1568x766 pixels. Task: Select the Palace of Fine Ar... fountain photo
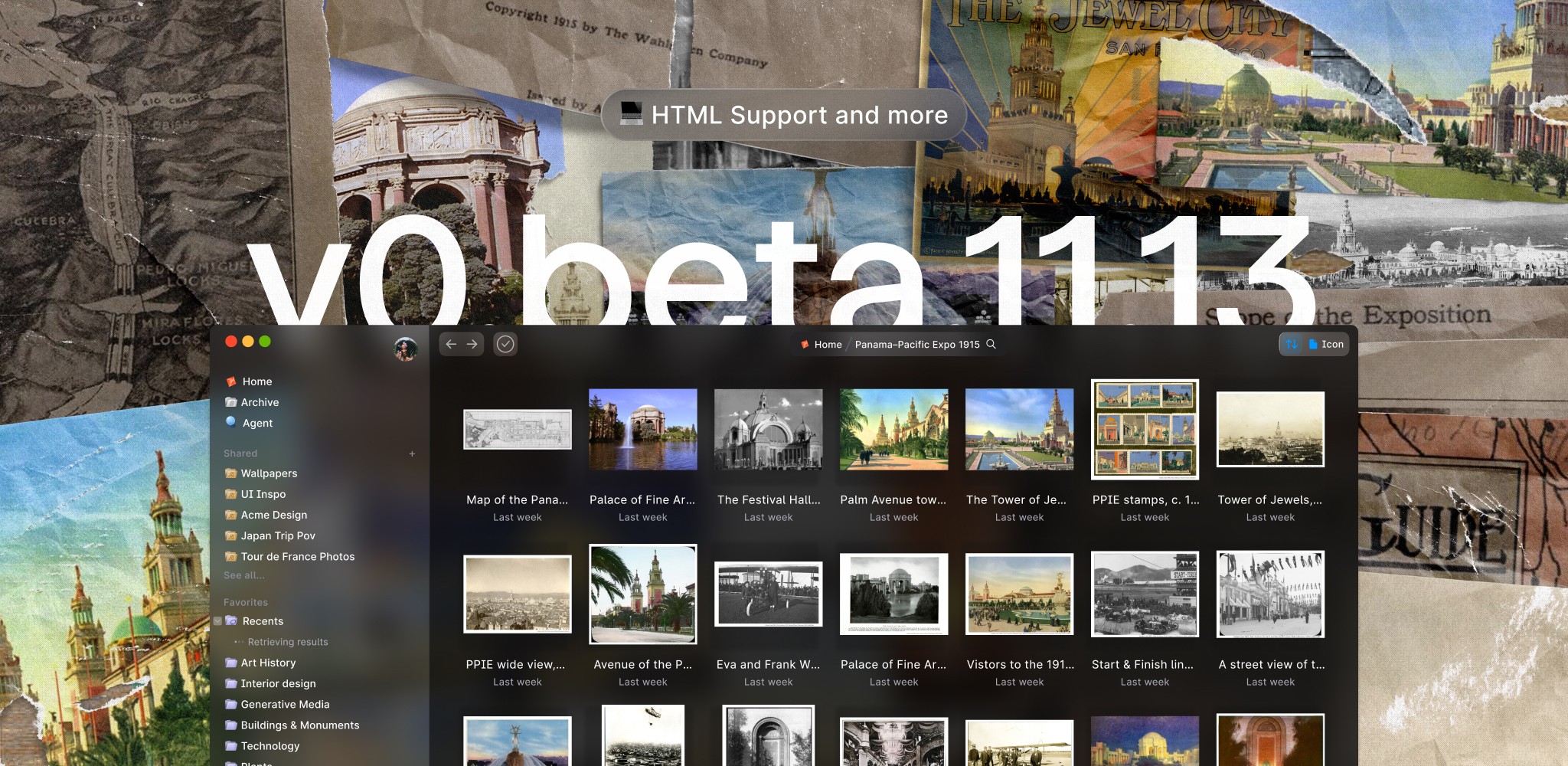643,429
